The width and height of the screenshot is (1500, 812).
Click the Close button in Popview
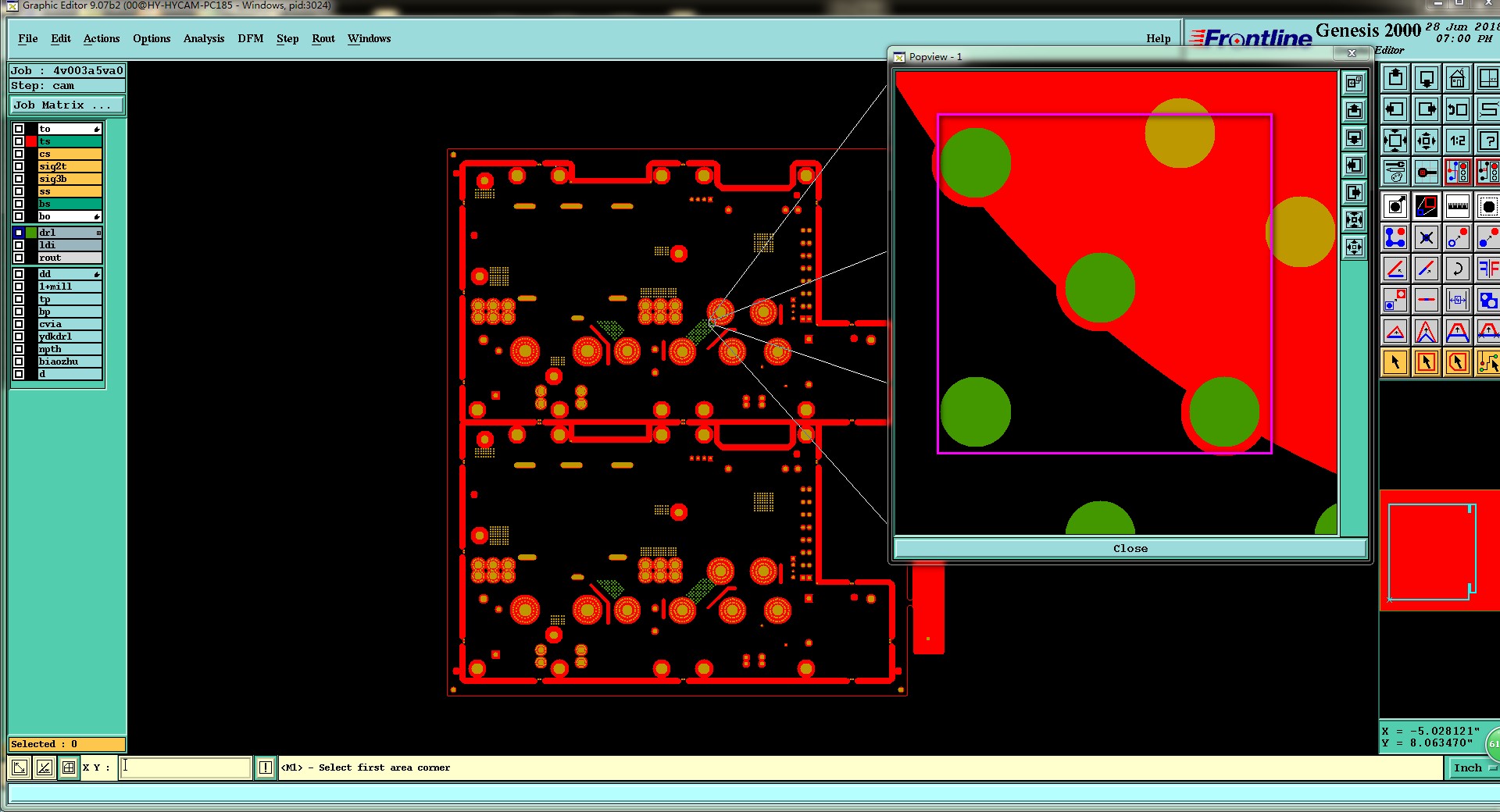click(1130, 548)
